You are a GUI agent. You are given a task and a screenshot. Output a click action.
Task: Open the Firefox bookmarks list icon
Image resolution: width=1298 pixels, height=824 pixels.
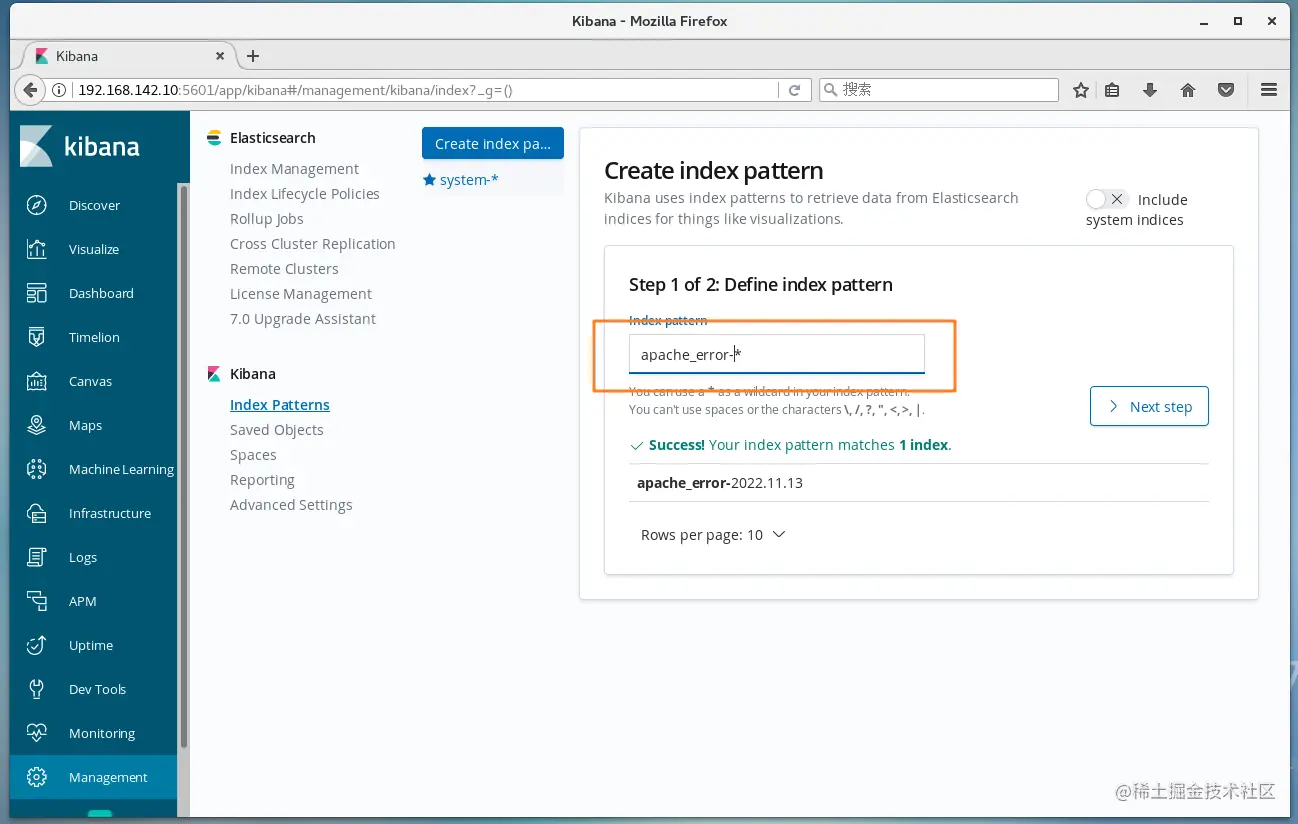(1113, 90)
